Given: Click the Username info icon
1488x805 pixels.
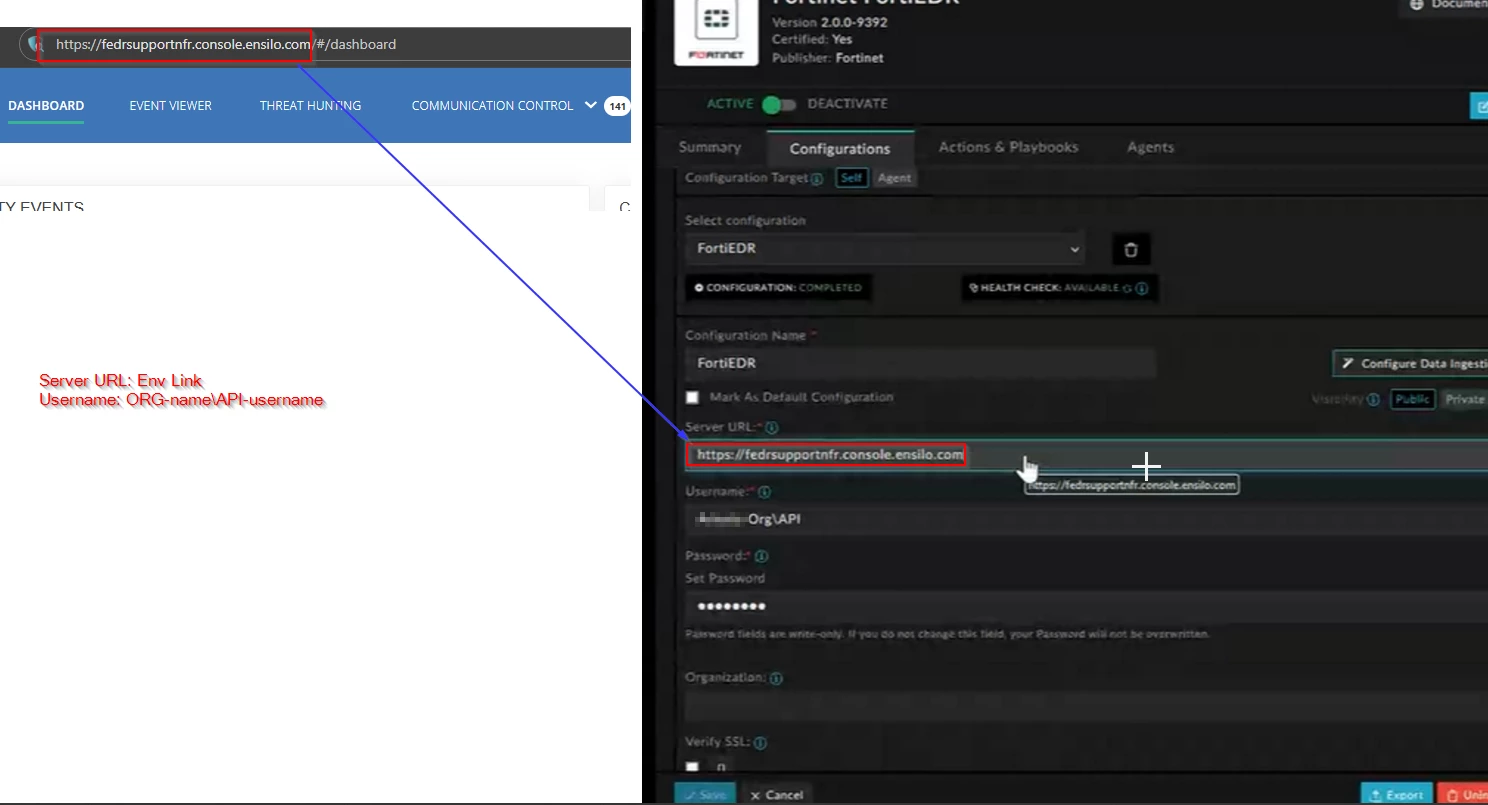Looking at the screenshot, I should pyautogui.click(x=765, y=492).
